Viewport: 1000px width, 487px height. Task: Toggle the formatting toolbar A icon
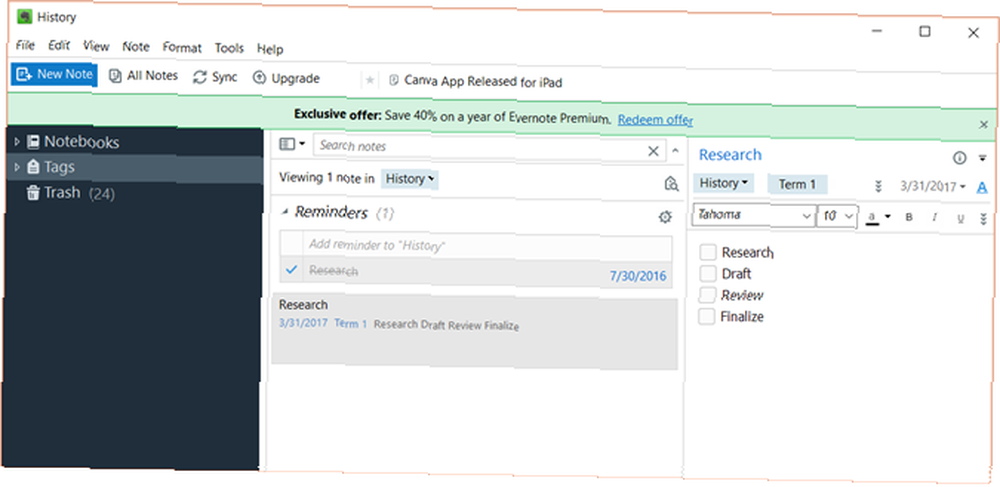point(982,187)
